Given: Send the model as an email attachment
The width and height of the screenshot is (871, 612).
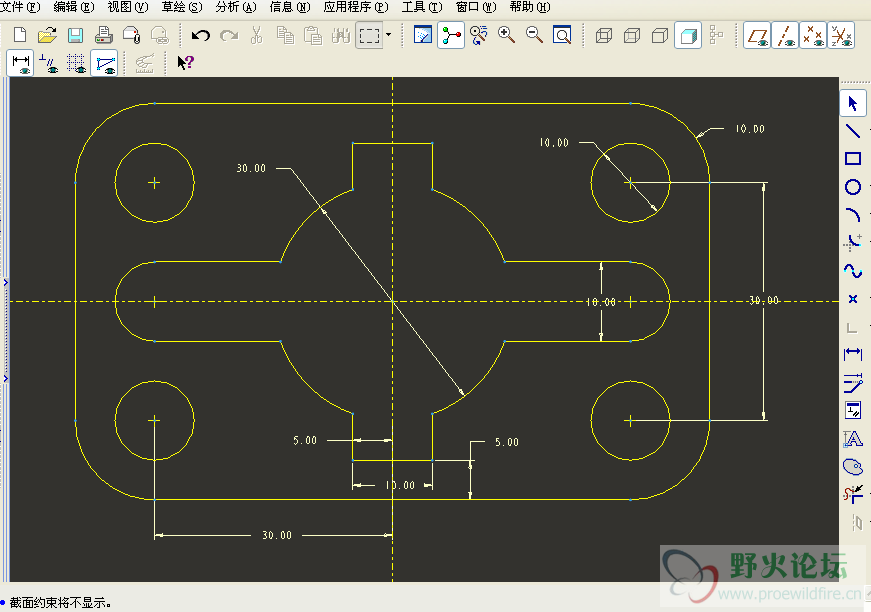Looking at the screenshot, I should (x=132, y=35).
